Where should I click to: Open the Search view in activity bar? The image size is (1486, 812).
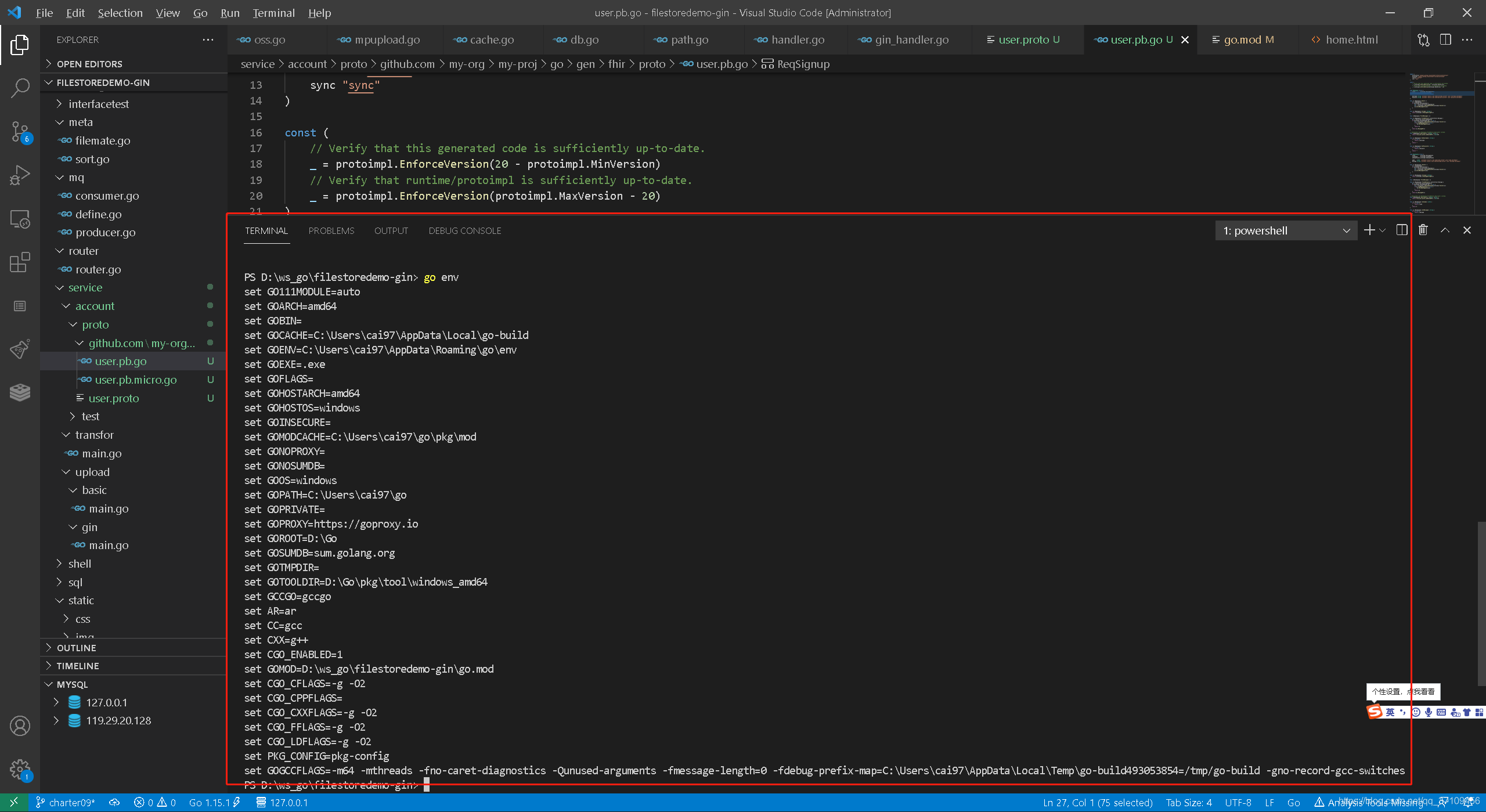click(20, 88)
